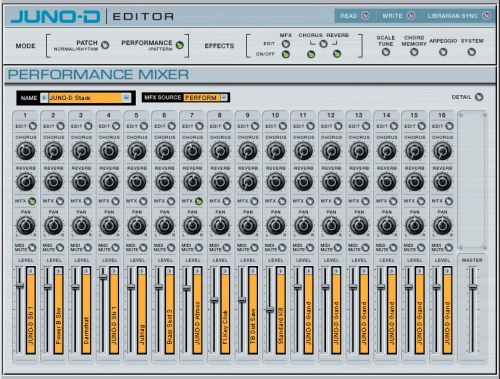This screenshot has height=379, width=500.
Task: Click the CHORUS knob on part 2
Action: (53, 151)
